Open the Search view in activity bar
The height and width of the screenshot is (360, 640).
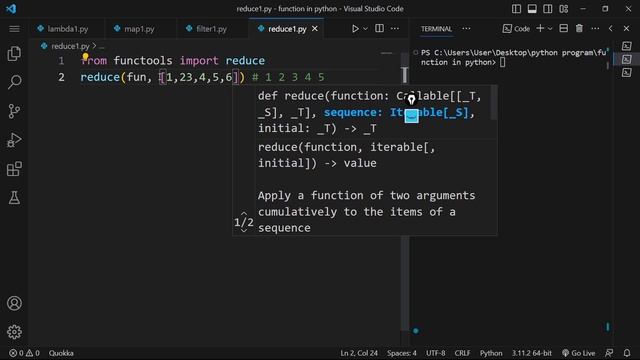pyautogui.click(x=14, y=82)
